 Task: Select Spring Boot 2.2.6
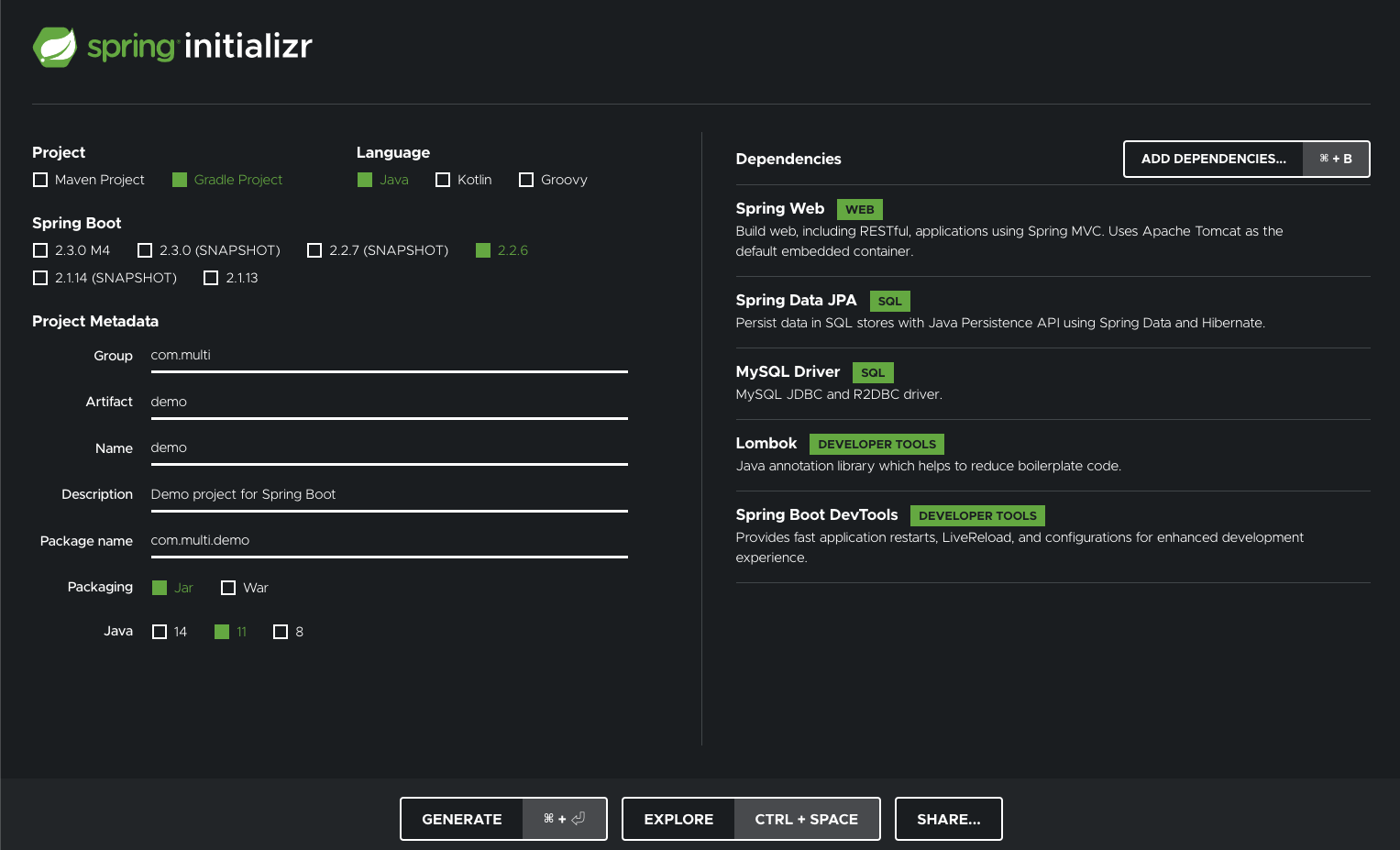pos(502,250)
